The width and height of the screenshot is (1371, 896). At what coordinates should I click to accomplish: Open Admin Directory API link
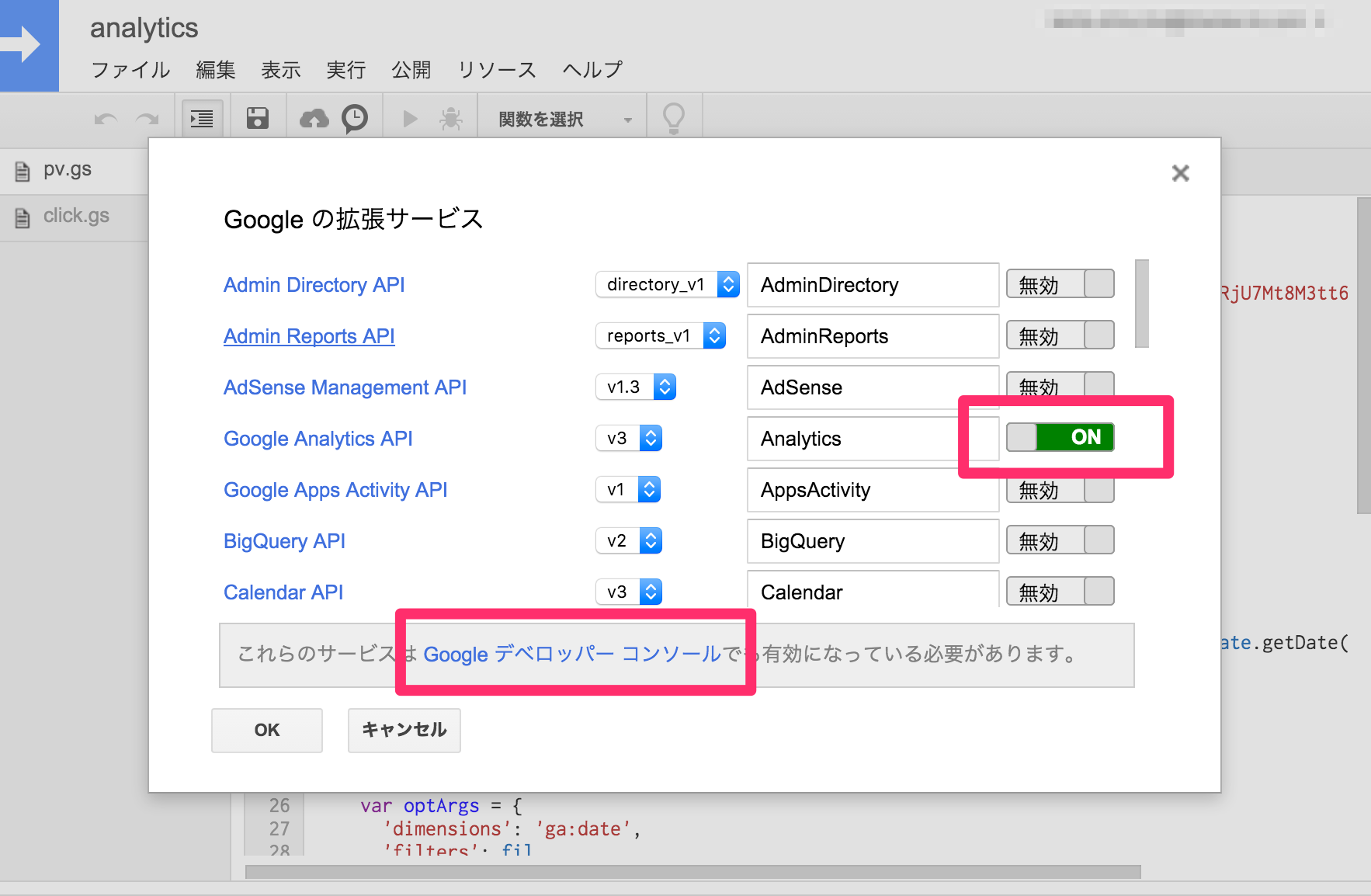[314, 285]
